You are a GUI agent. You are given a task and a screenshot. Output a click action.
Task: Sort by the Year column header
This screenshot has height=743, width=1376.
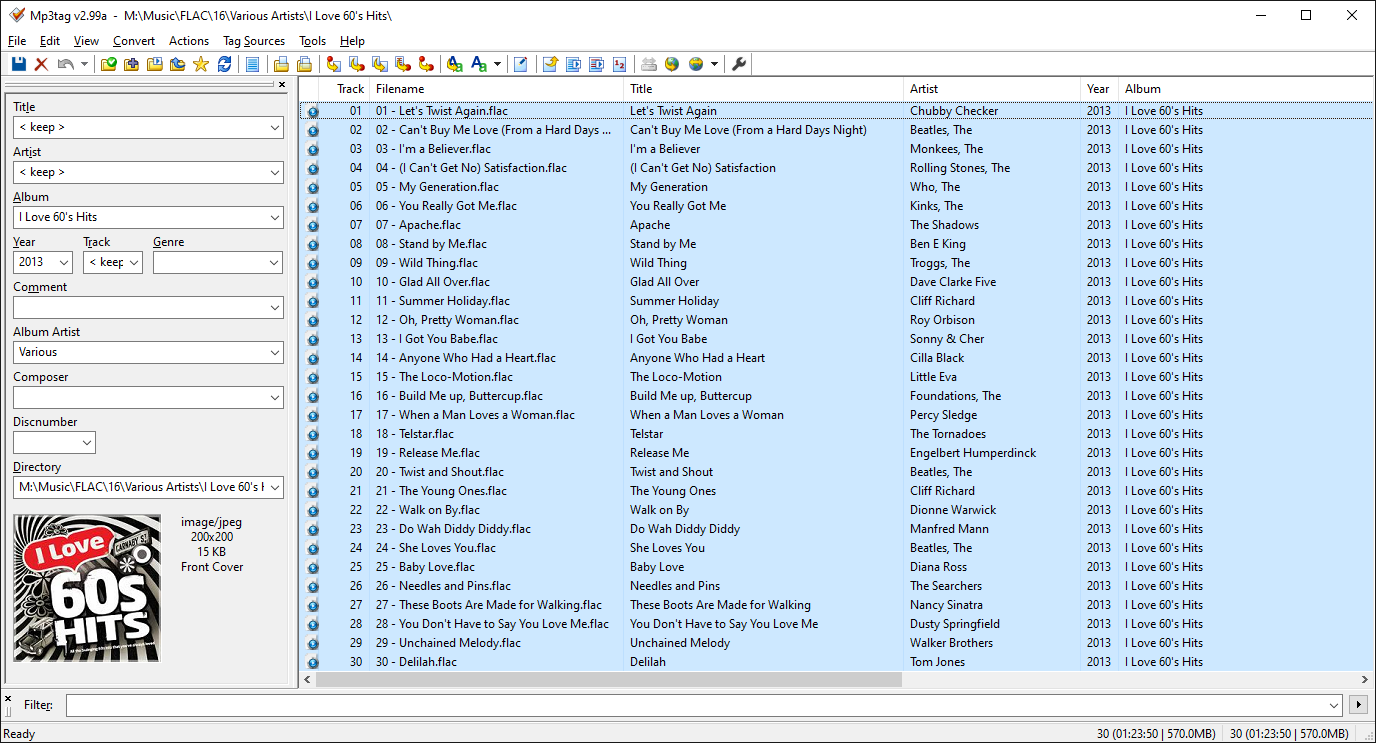(x=1099, y=89)
